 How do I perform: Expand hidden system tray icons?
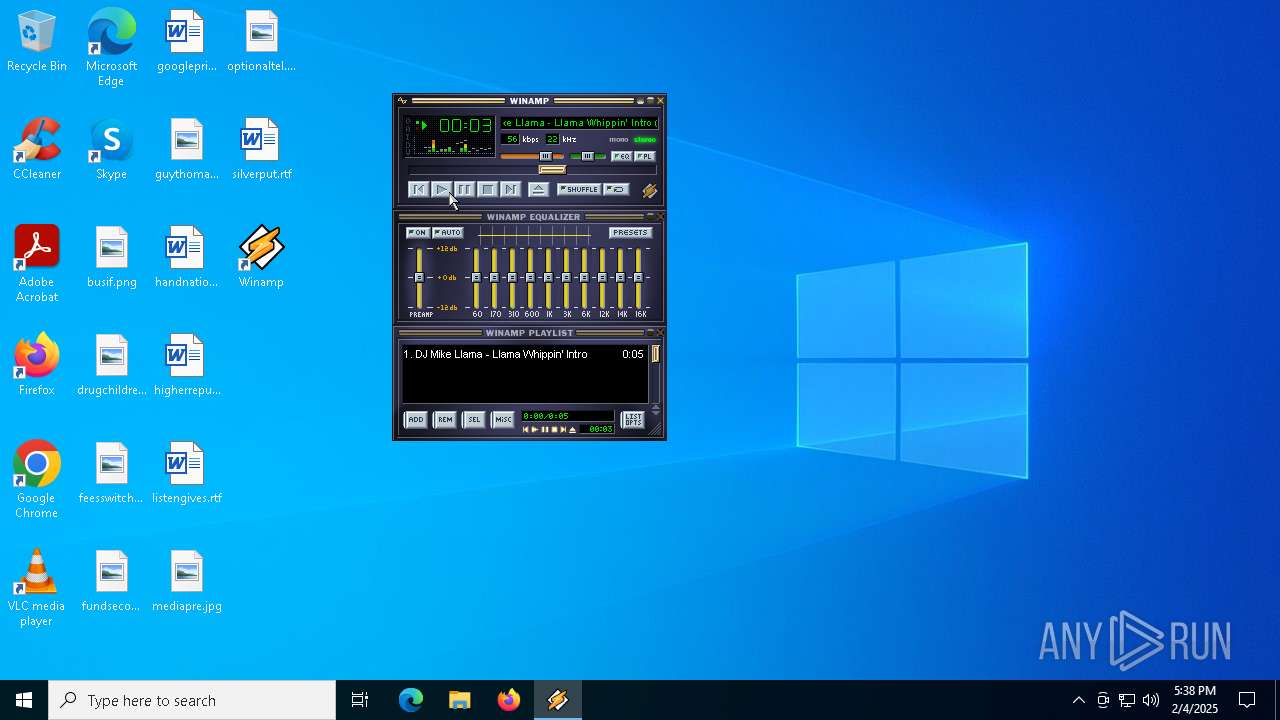[1078, 700]
